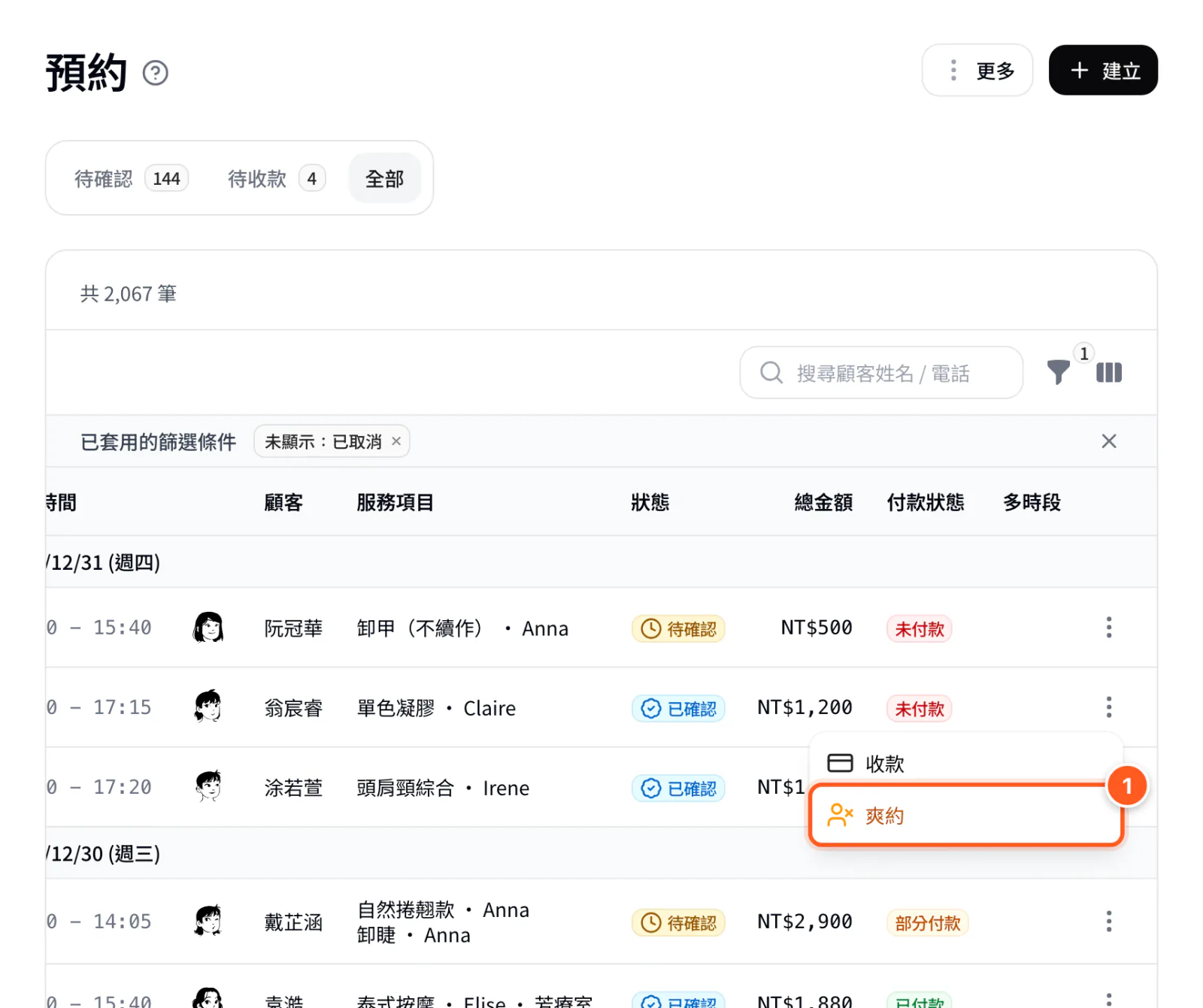Image resolution: width=1203 pixels, height=1008 pixels.
Task: Click the 已確認 status badge for 涂若萱
Action: (x=678, y=788)
